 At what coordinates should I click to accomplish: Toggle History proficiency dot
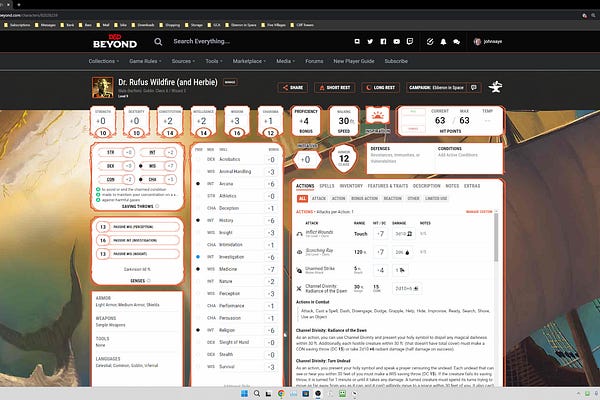[x=198, y=220]
